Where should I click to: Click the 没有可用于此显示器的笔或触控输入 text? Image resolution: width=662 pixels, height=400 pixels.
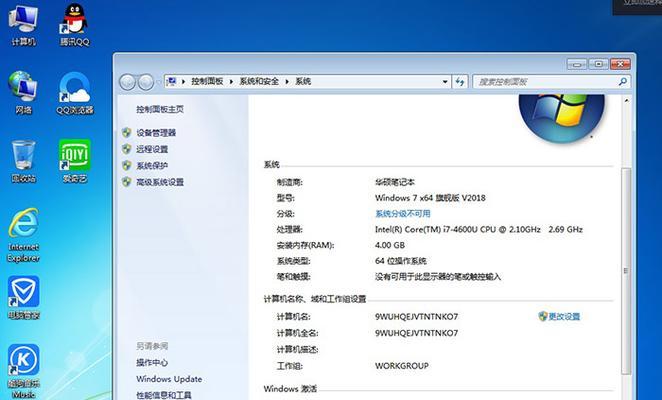tap(438, 277)
